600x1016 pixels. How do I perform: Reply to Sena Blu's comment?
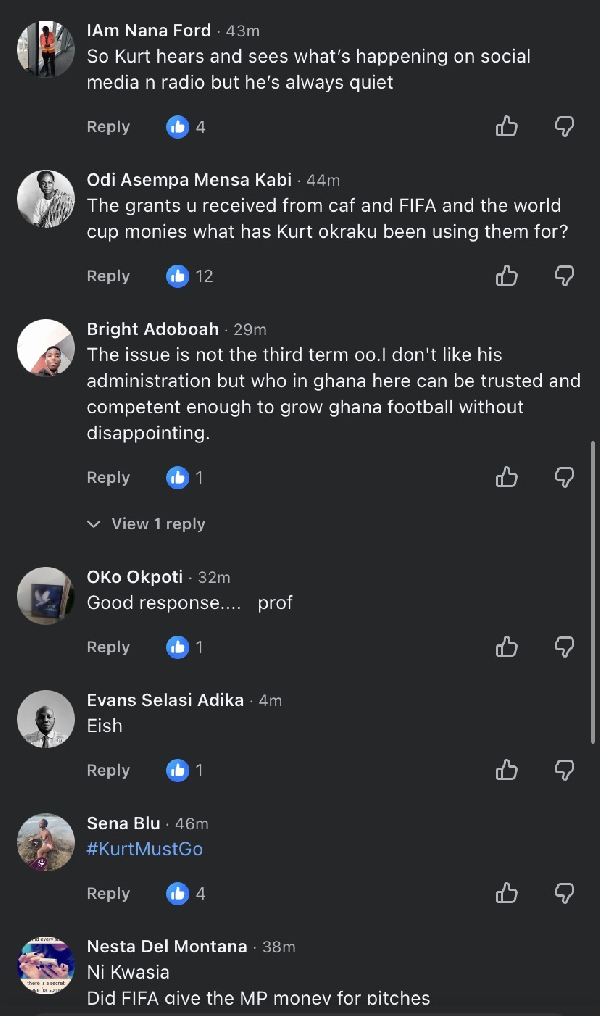click(x=108, y=894)
